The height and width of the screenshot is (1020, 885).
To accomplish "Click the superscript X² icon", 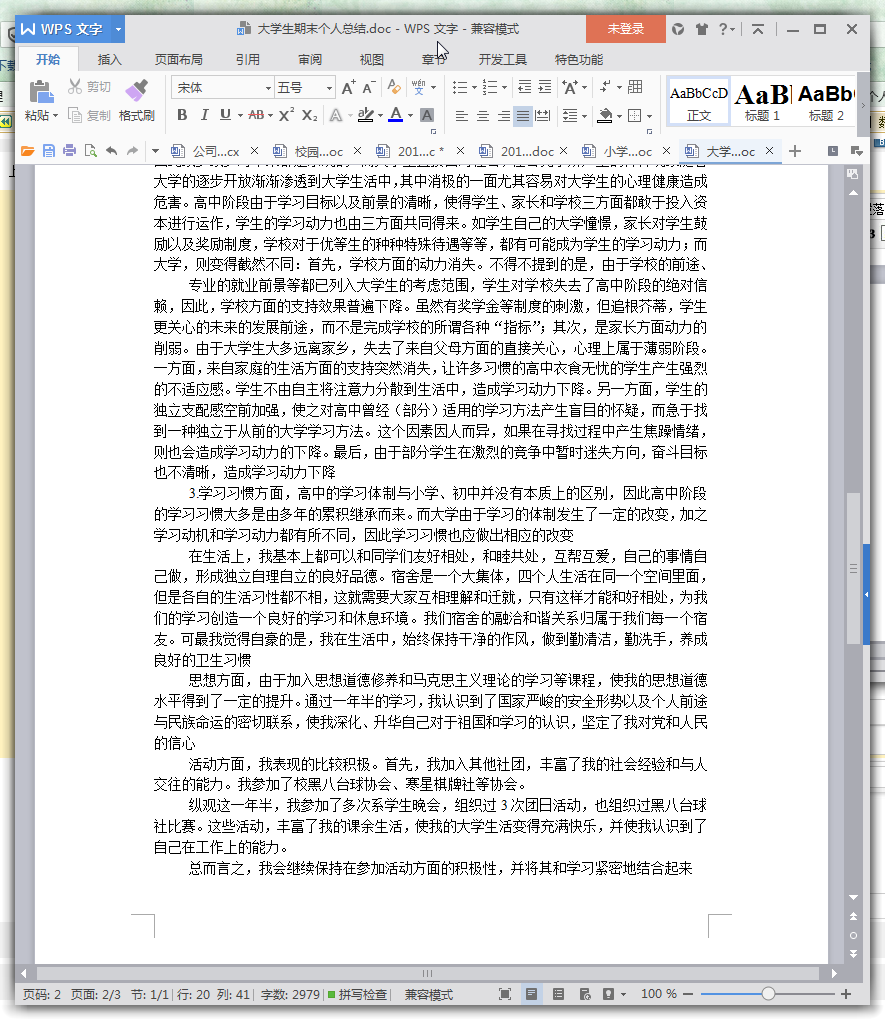I will tap(286, 115).
